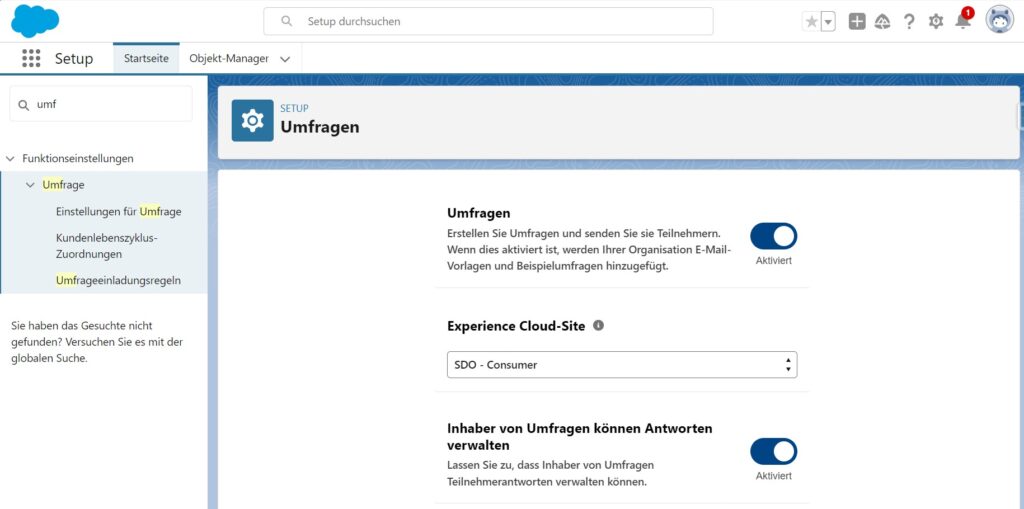
Task: Open the Trailhead guidance icon
Action: pyautogui.click(x=882, y=22)
